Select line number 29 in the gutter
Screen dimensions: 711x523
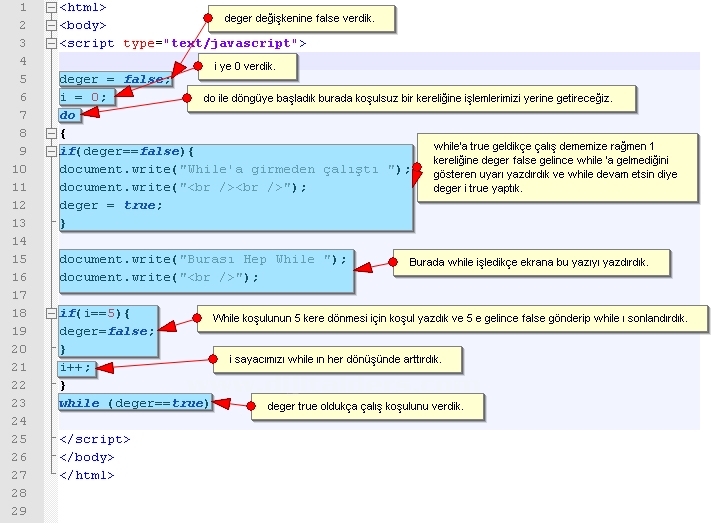pos(19,511)
